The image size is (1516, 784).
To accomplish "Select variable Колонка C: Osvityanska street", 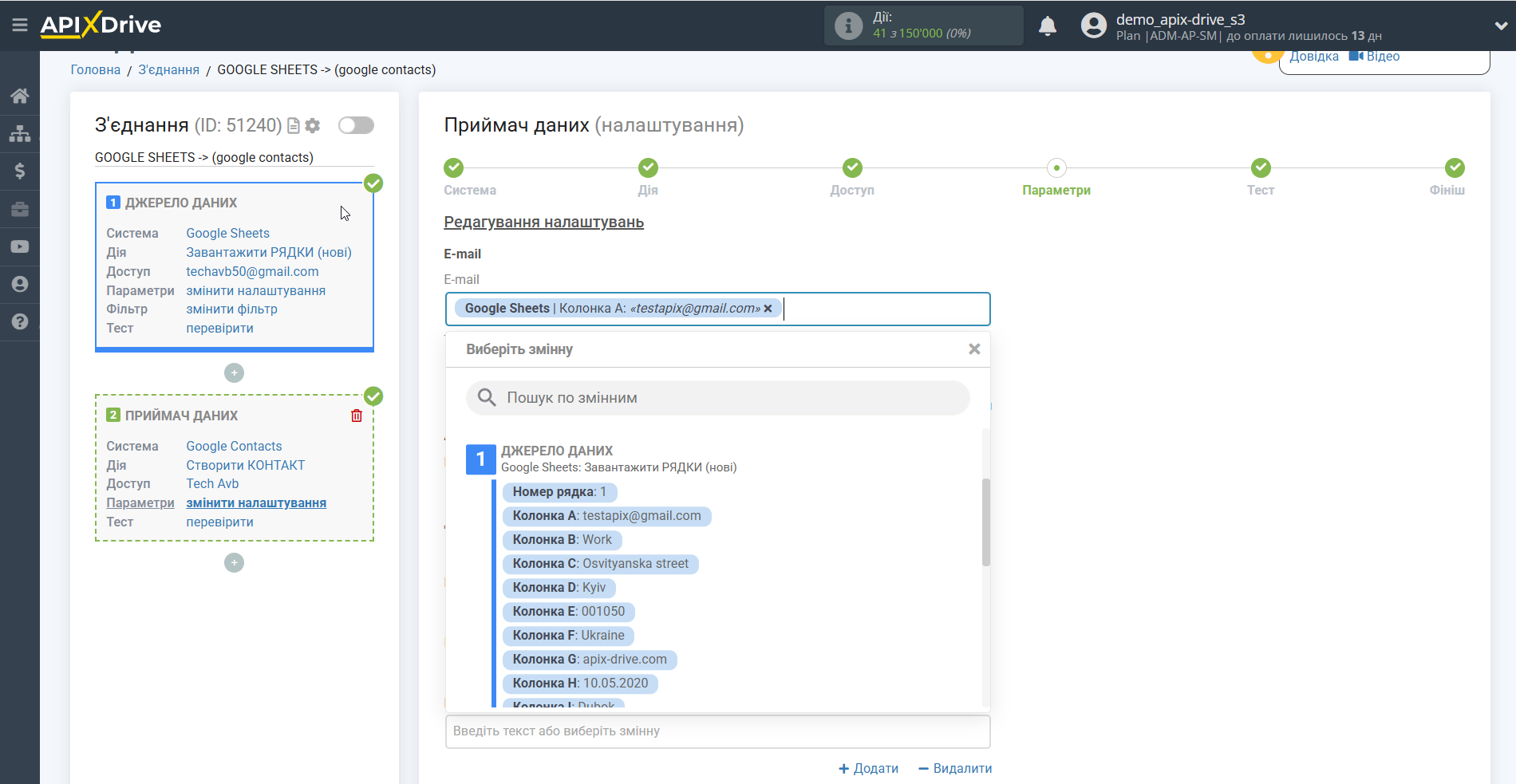I will pos(600,564).
